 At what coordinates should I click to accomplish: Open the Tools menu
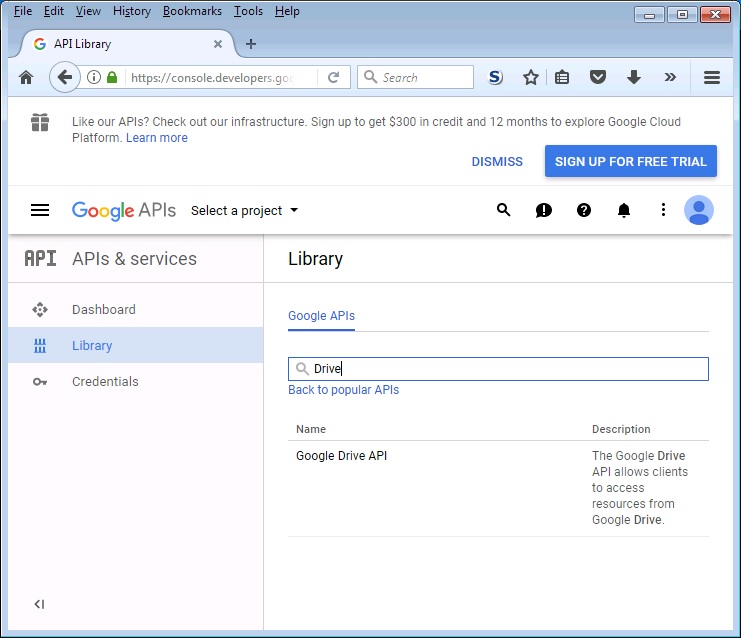(248, 11)
